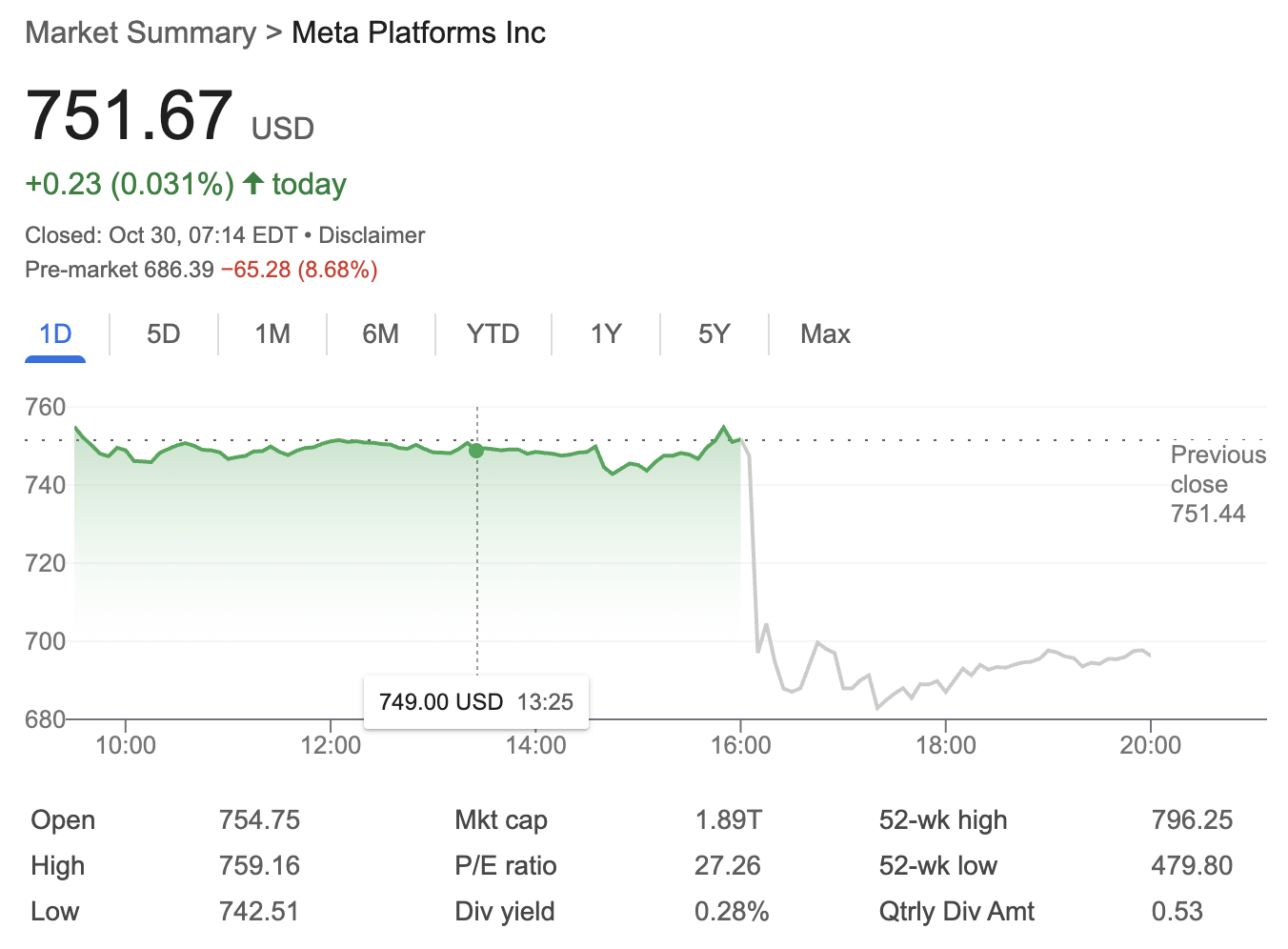View the 6M performance chart
The width and height of the screenshot is (1288, 949).
point(381,334)
